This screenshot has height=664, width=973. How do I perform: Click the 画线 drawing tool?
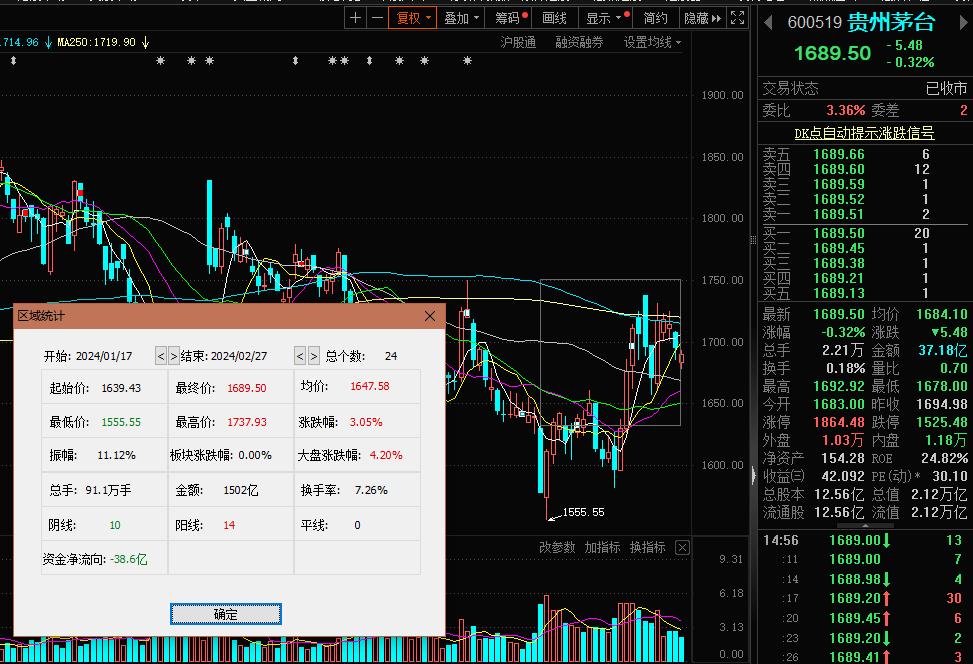554,18
